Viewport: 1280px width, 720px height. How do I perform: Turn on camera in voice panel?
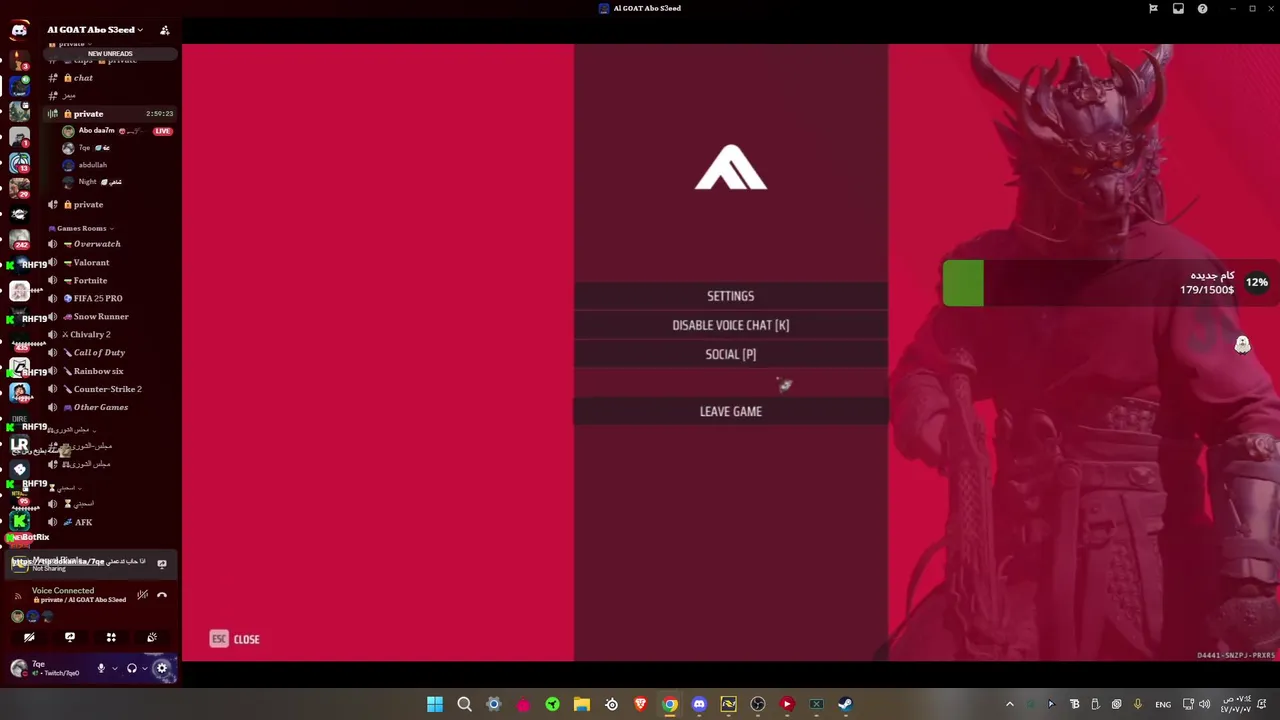29,637
